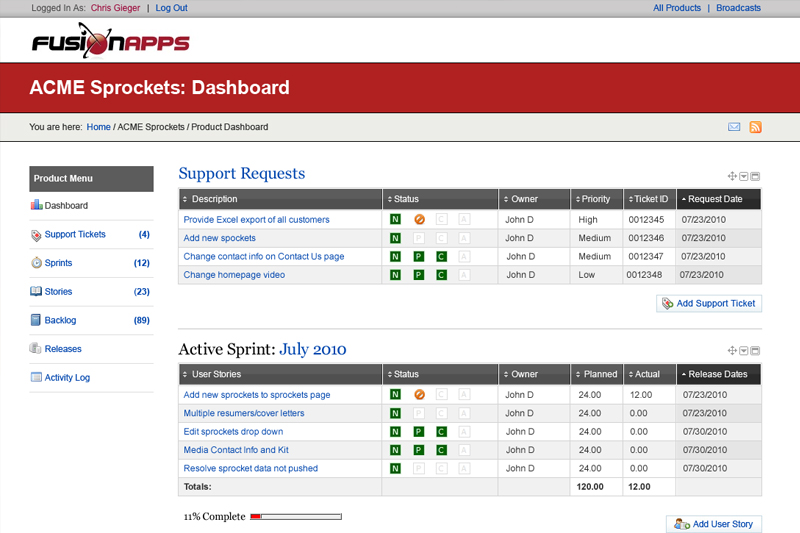The width and height of the screenshot is (800, 533).
Task: Sort Support Requests by Request Date column
Action: click(x=718, y=199)
